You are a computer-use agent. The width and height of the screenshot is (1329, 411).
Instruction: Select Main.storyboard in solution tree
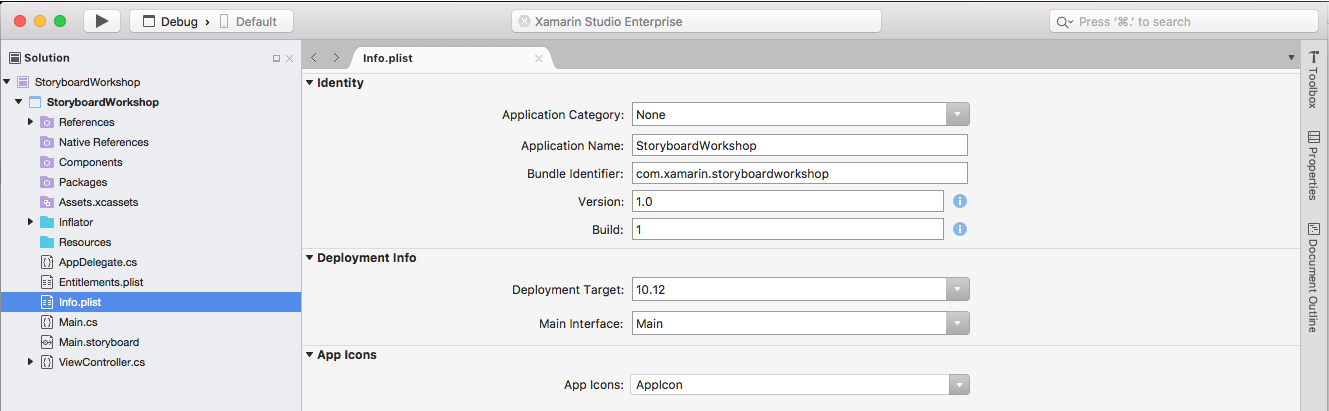point(98,342)
